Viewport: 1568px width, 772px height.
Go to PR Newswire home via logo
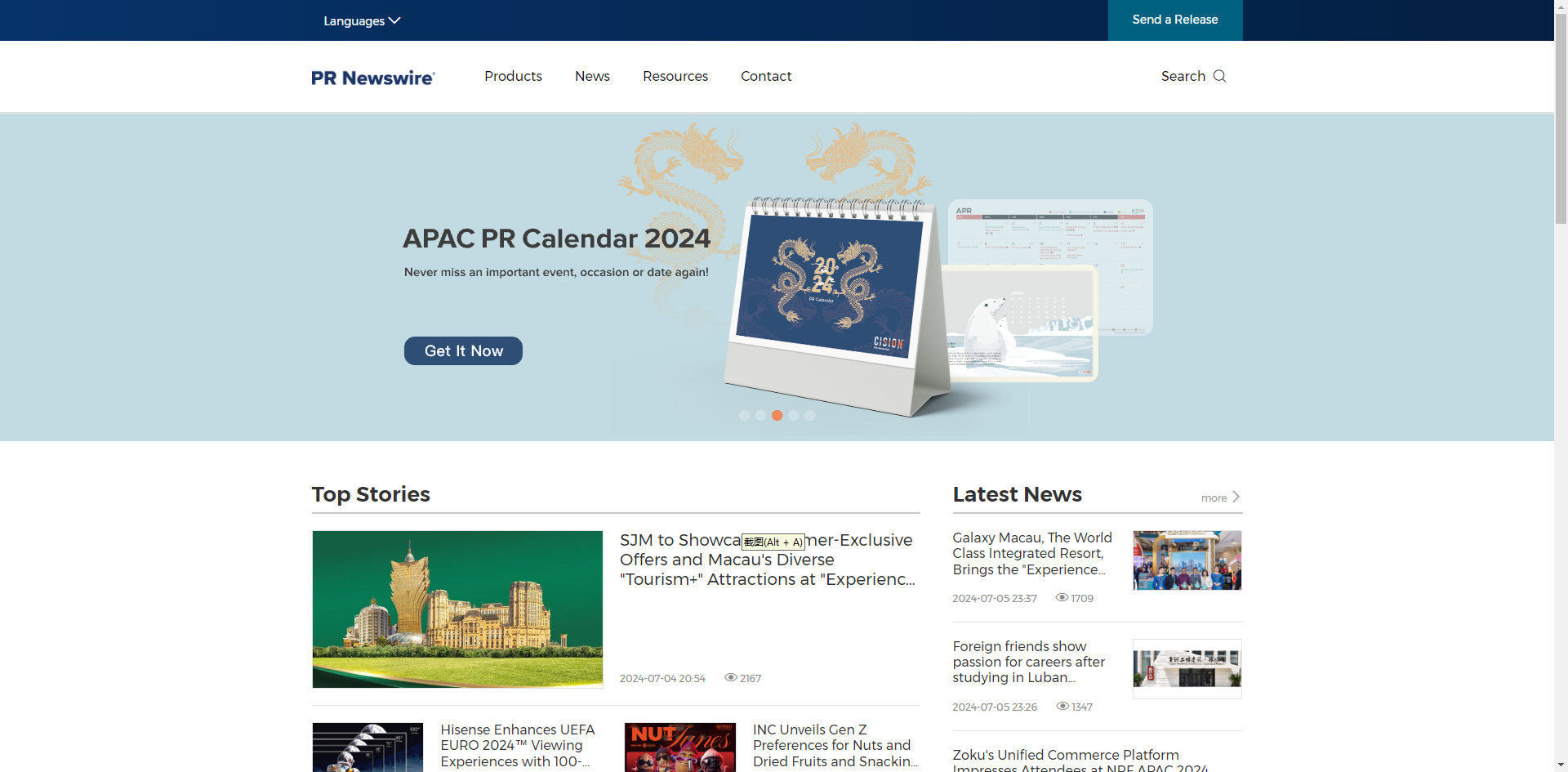(373, 78)
